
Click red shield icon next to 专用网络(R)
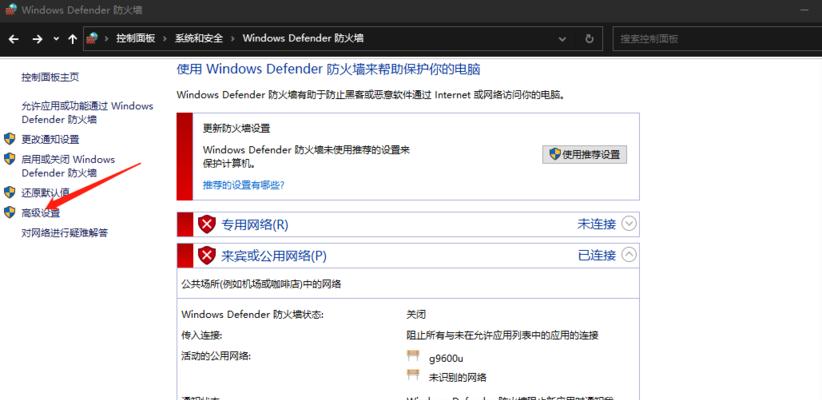tap(207, 224)
